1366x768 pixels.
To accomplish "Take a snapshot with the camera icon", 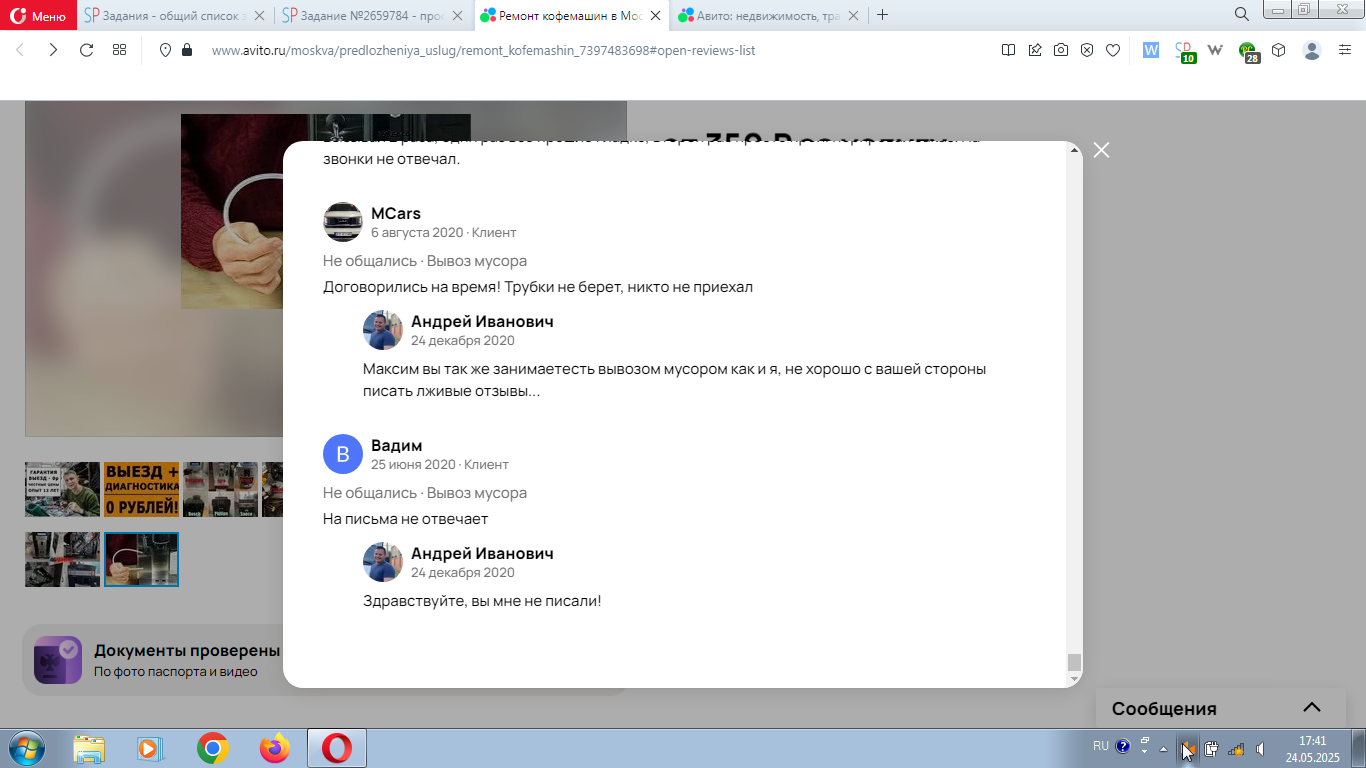I will click(1061, 50).
